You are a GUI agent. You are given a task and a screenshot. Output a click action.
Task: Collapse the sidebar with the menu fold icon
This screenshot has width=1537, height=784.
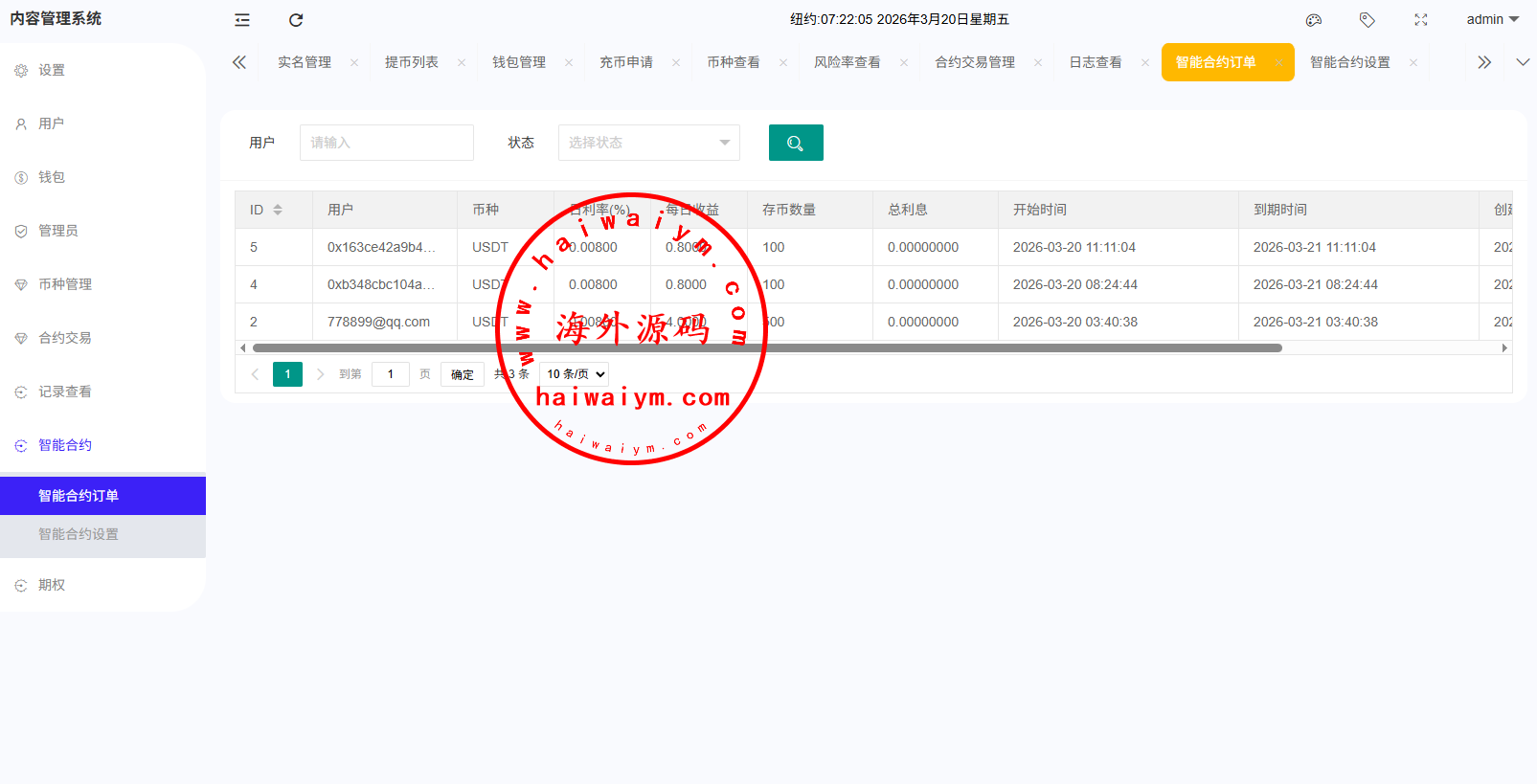tap(242, 20)
